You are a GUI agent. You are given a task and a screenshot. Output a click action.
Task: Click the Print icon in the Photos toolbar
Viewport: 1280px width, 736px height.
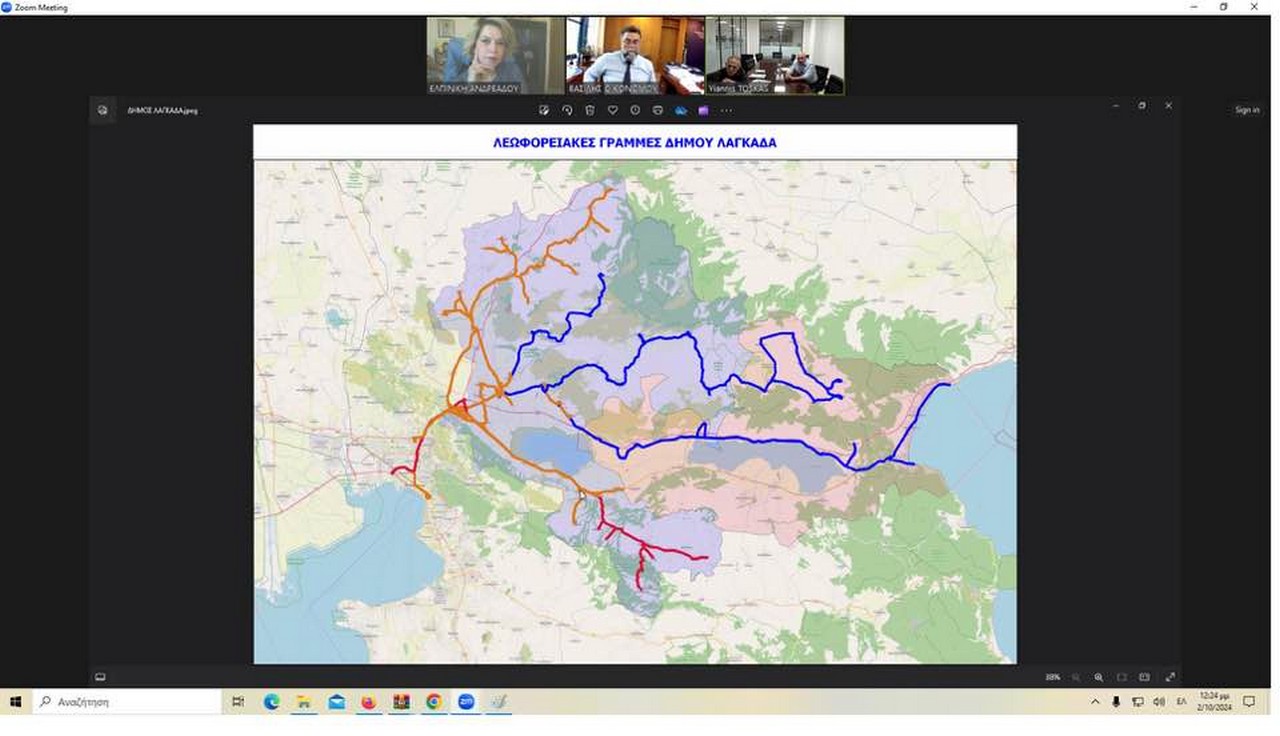click(658, 110)
